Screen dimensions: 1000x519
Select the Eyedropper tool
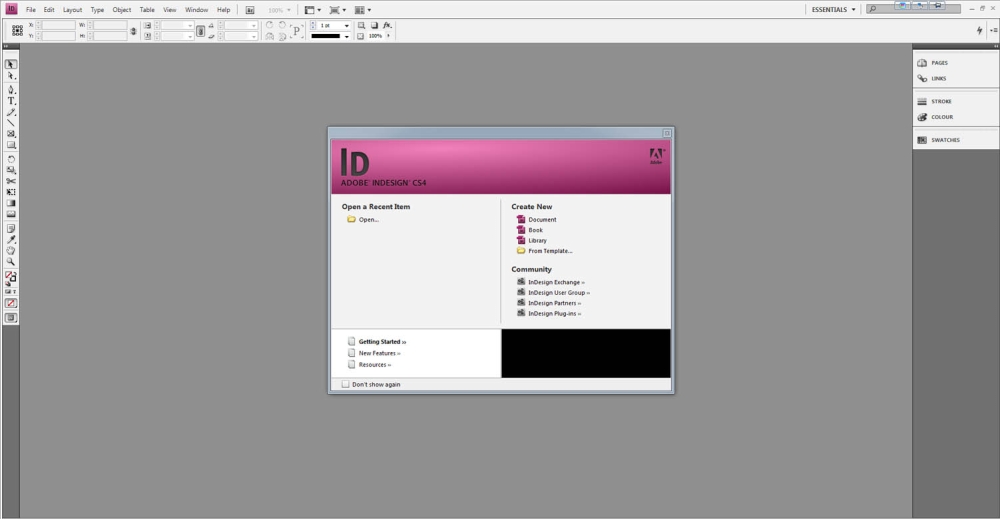[x=11, y=240]
